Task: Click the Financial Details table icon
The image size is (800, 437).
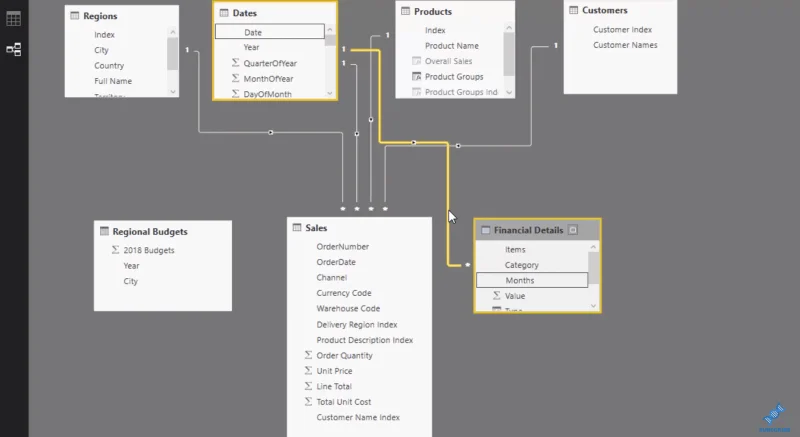Action: 486,230
